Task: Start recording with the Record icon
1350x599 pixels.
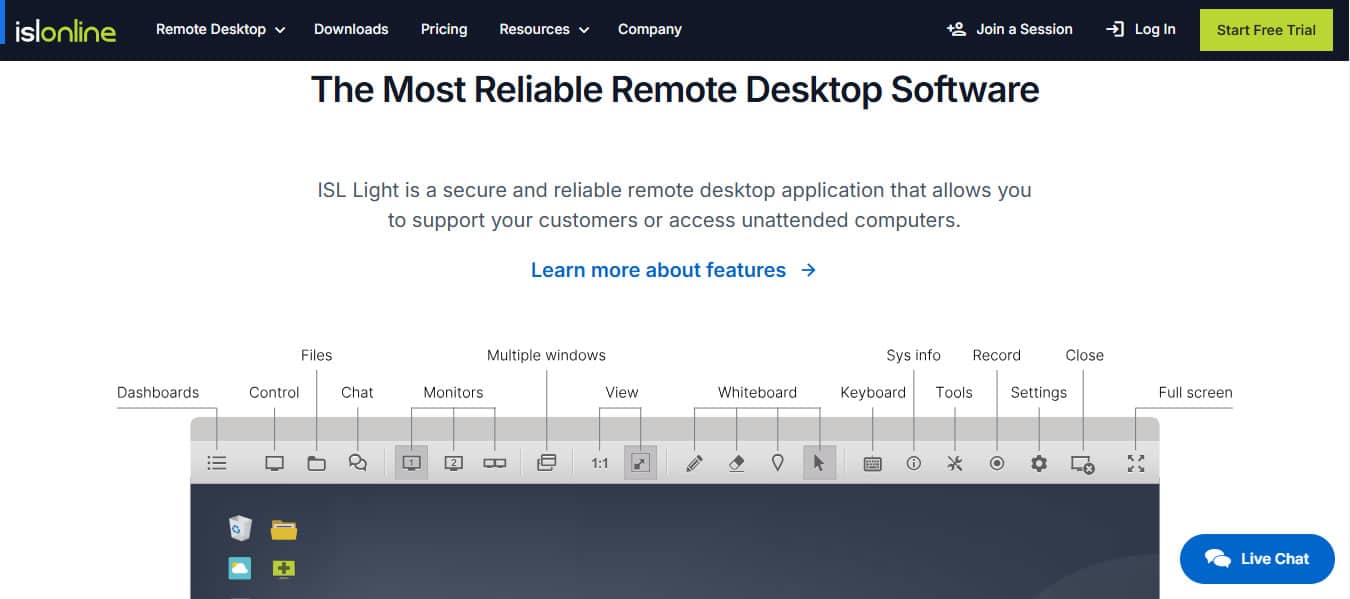Action: [997, 463]
